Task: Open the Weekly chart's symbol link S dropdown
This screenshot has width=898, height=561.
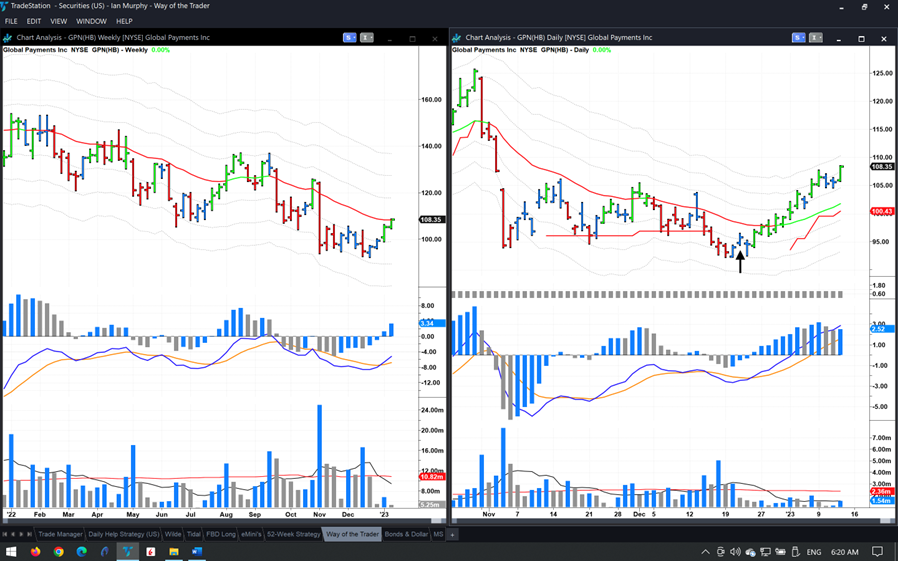Action: coord(350,38)
